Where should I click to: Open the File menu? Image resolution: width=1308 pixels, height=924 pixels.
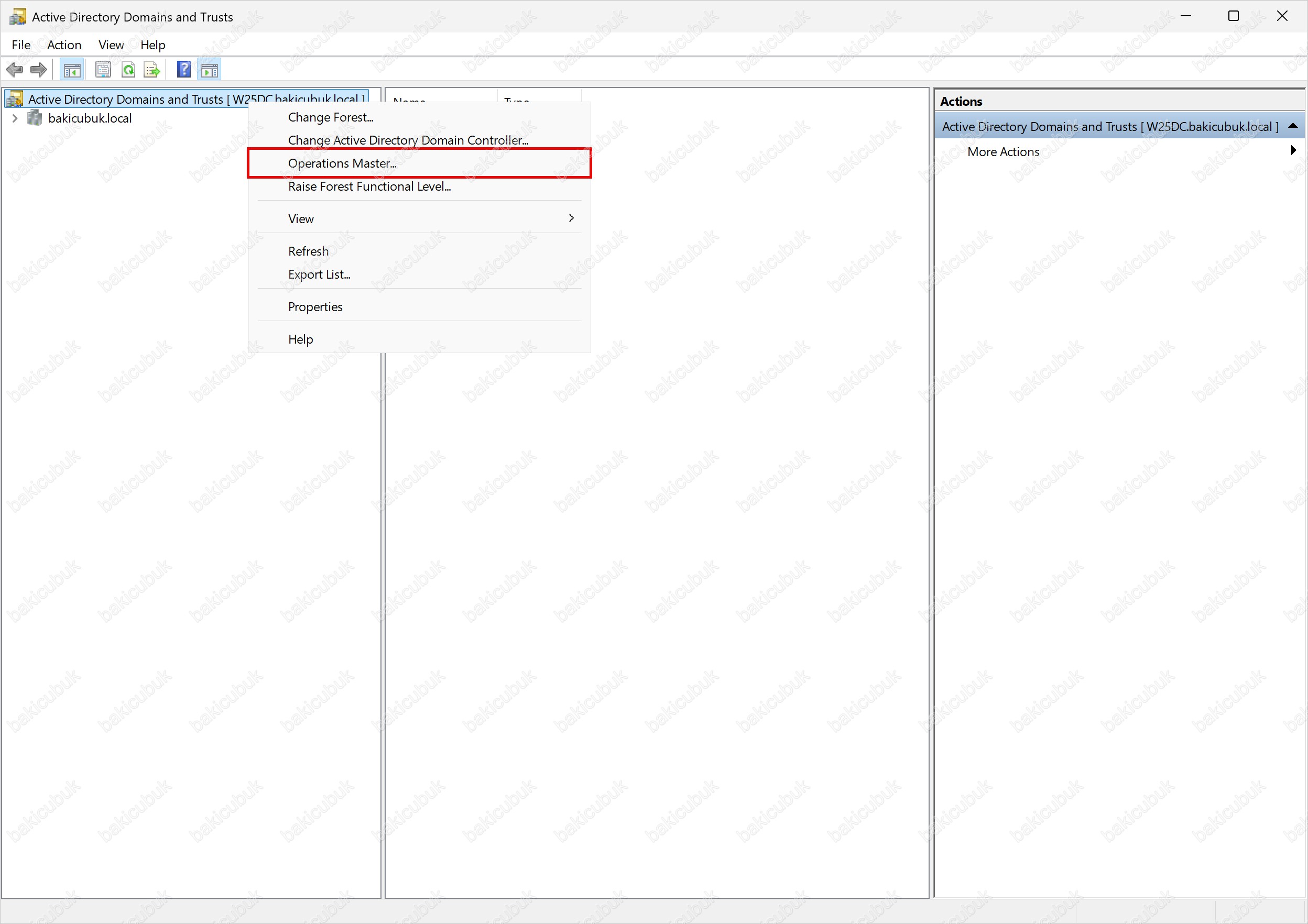tap(21, 45)
